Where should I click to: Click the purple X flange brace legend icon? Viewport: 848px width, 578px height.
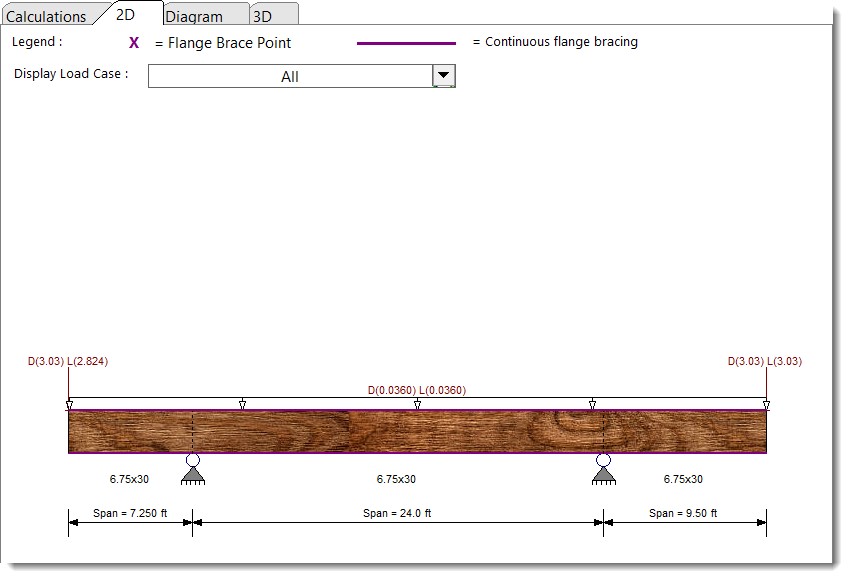click(134, 43)
